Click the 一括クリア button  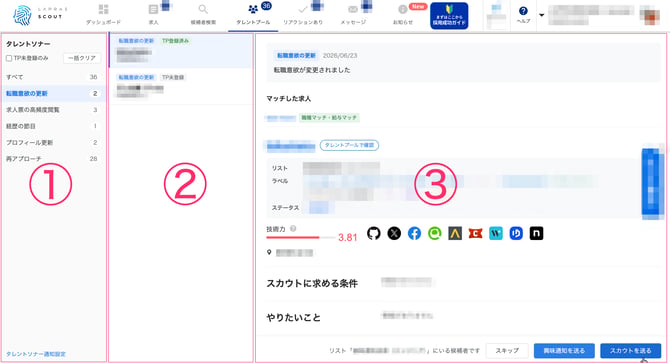[x=82, y=58]
